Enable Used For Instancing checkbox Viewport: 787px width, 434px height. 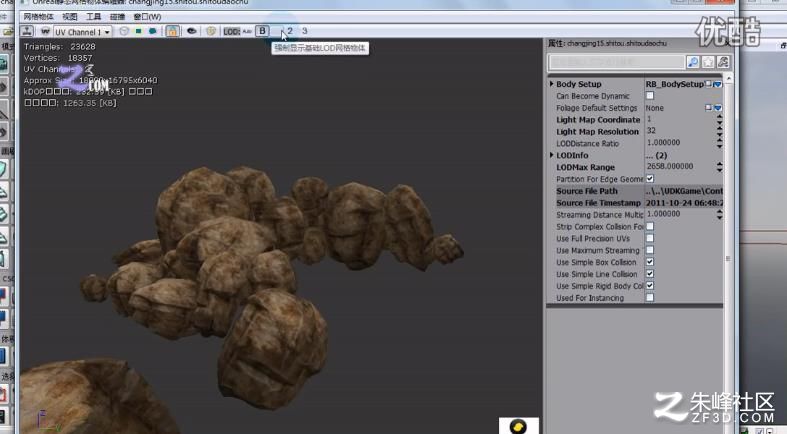(x=650, y=298)
